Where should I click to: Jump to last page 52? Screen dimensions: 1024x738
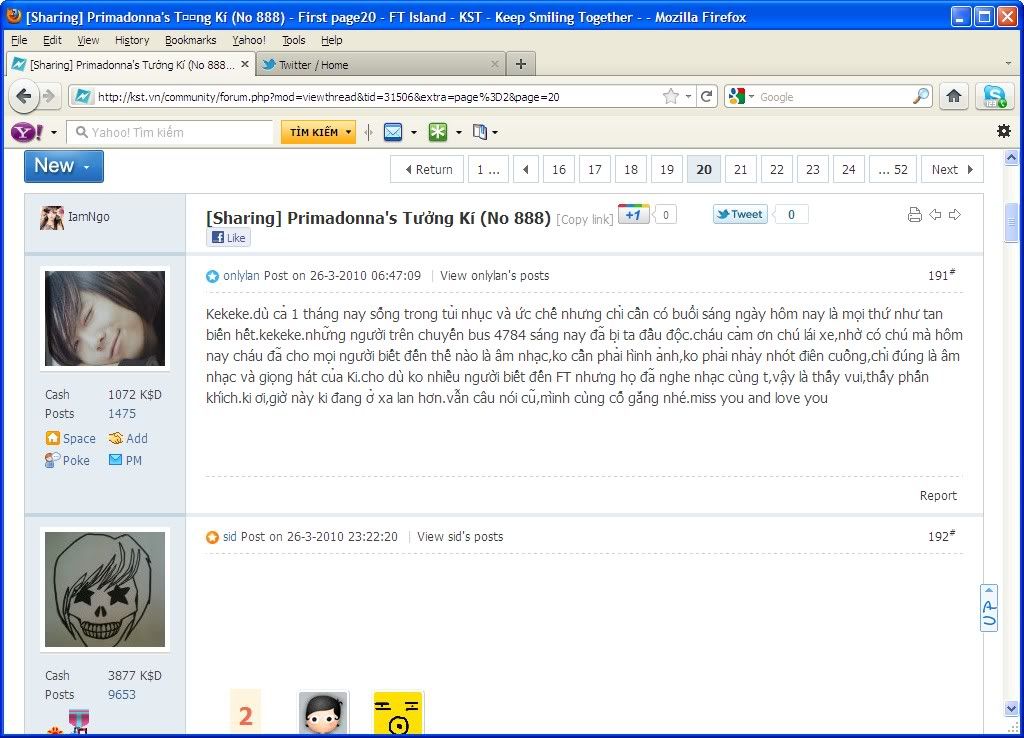pos(893,170)
